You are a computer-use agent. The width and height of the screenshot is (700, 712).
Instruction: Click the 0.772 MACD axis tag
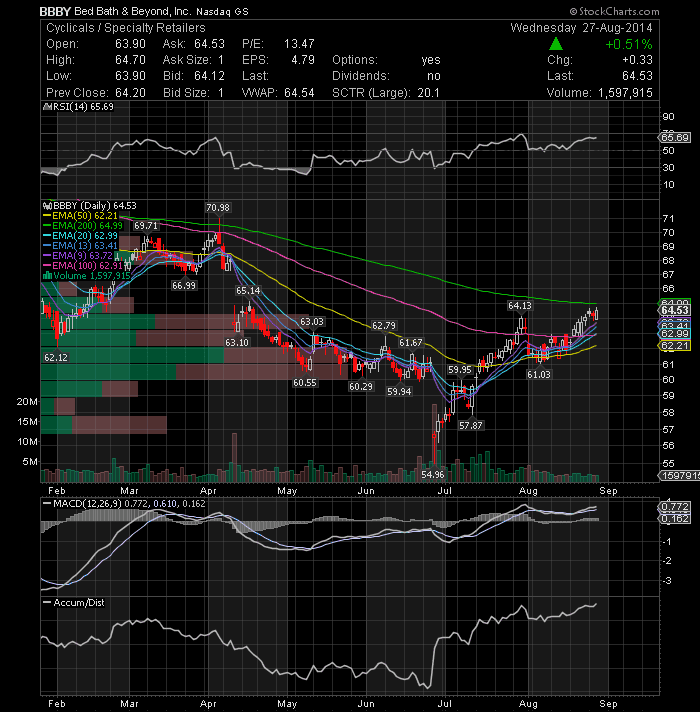click(x=675, y=506)
